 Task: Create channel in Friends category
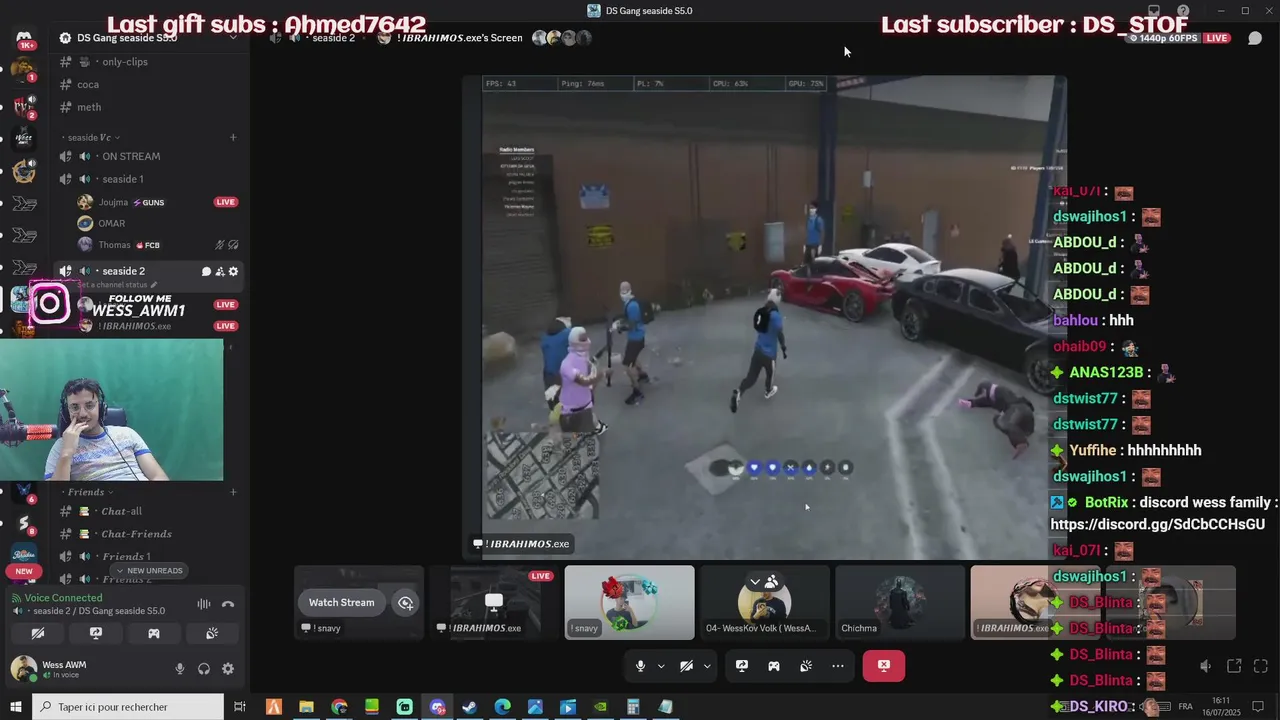tap(233, 492)
